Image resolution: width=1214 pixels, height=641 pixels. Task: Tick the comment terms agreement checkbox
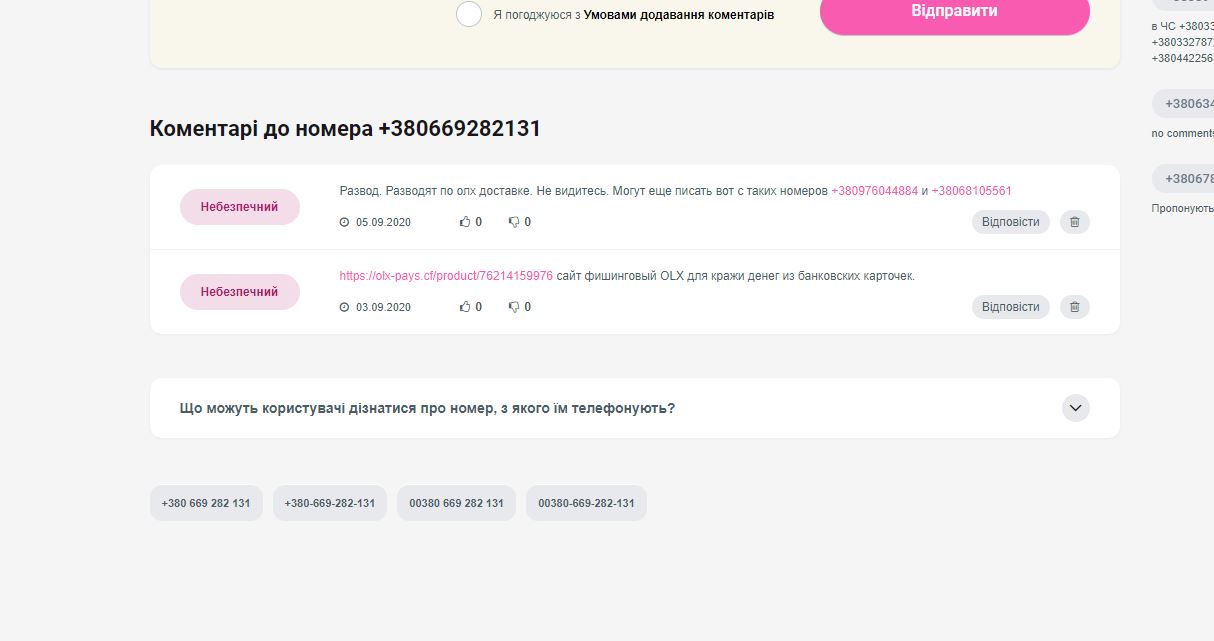[469, 14]
